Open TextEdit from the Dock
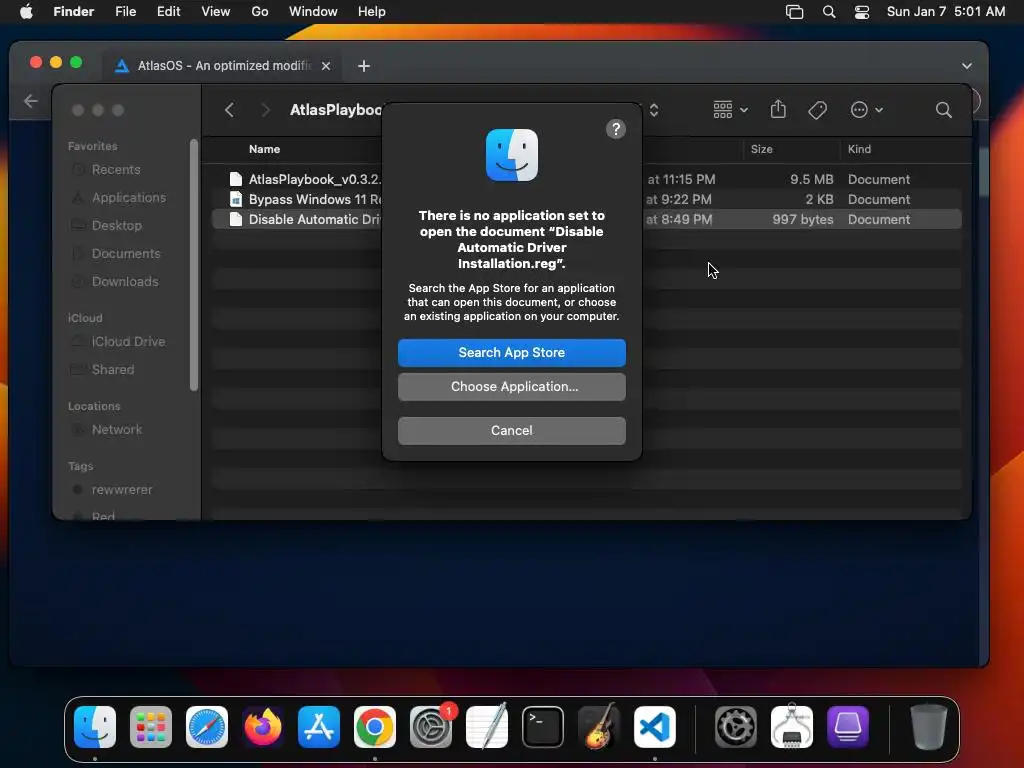Viewport: 1024px width, 768px height. [x=487, y=727]
